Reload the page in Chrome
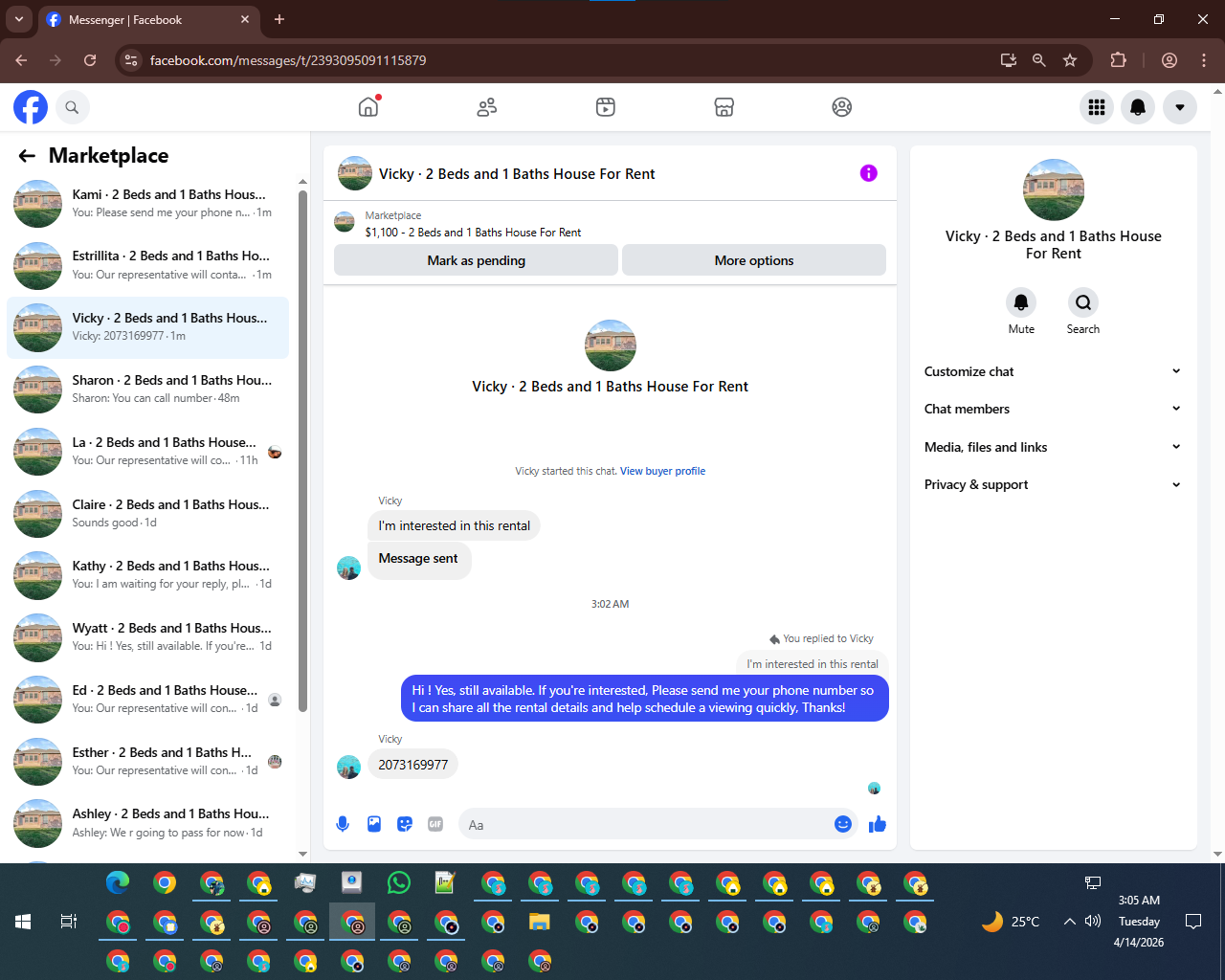1225x980 pixels. 90,60
